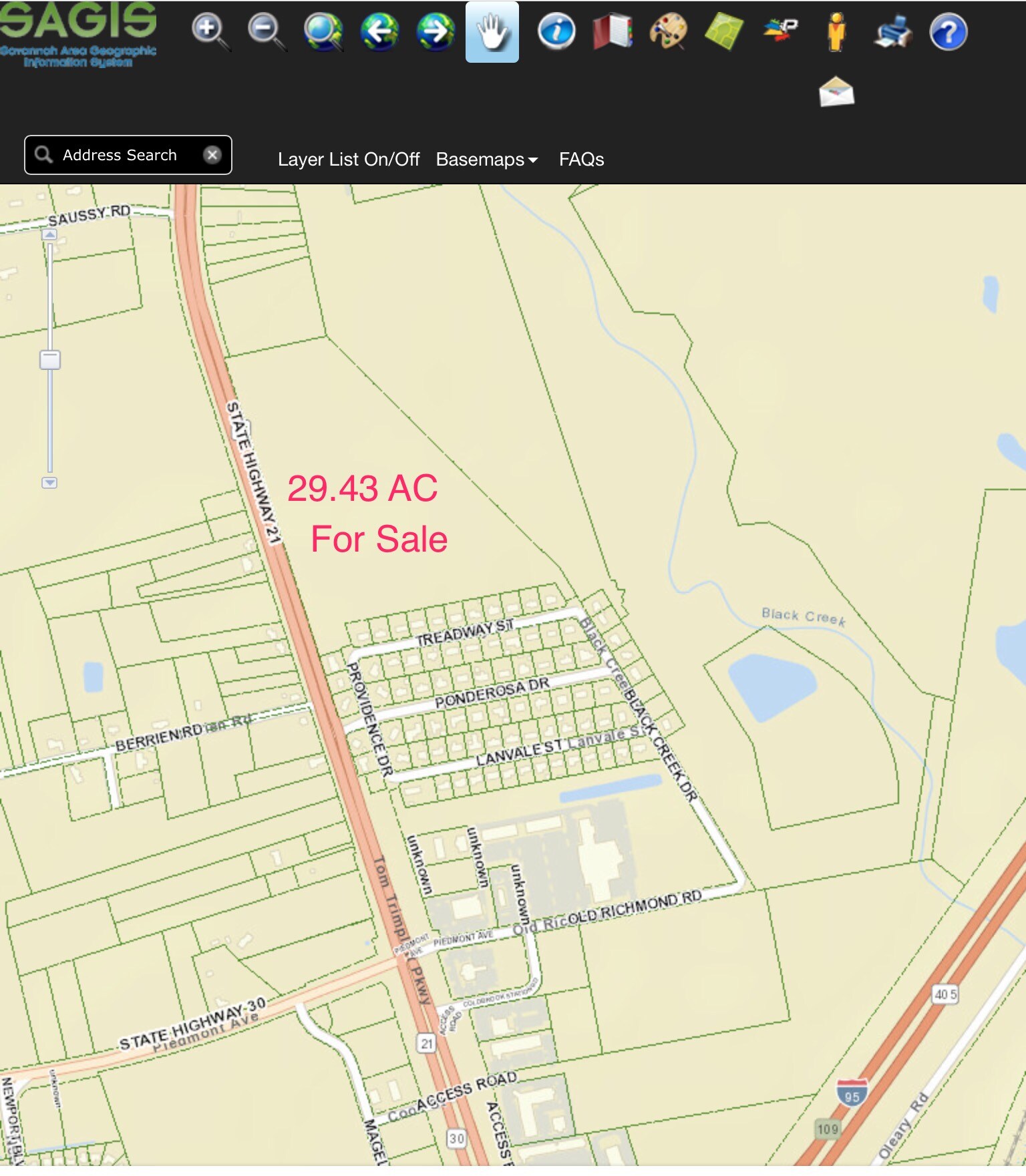Go to next map extent

[436, 31]
